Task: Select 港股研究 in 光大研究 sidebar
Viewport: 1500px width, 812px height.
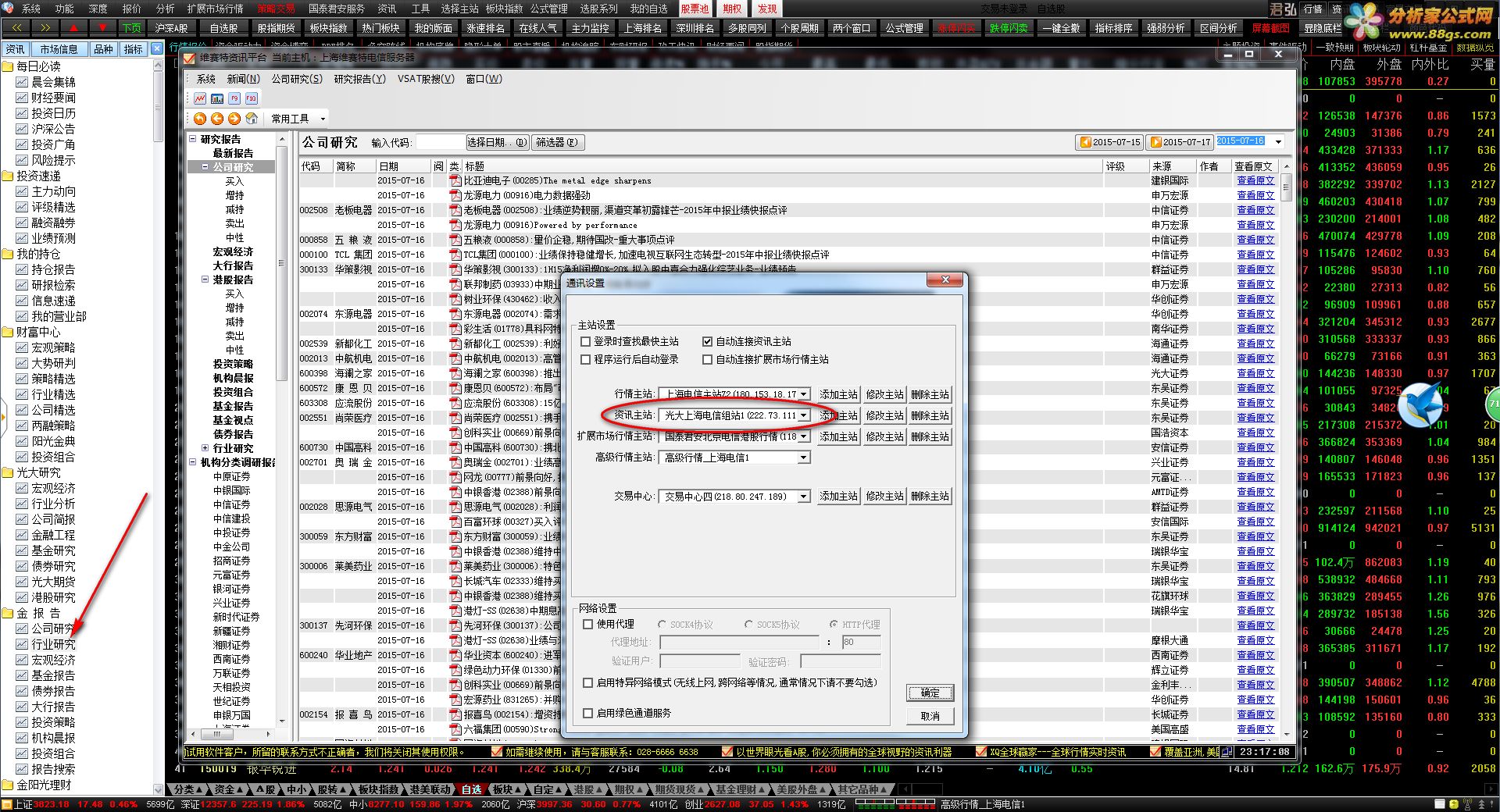Action: (x=53, y=597)
